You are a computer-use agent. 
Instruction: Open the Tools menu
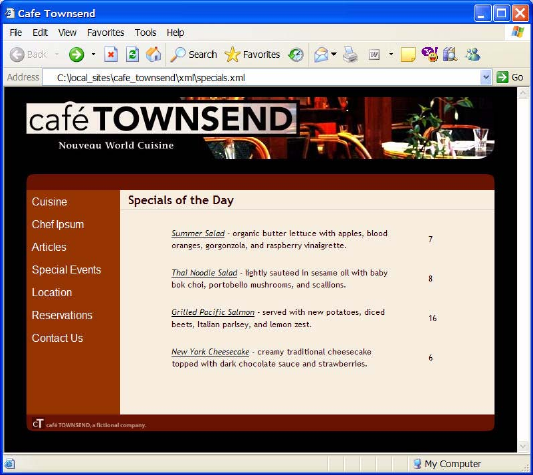145,33
